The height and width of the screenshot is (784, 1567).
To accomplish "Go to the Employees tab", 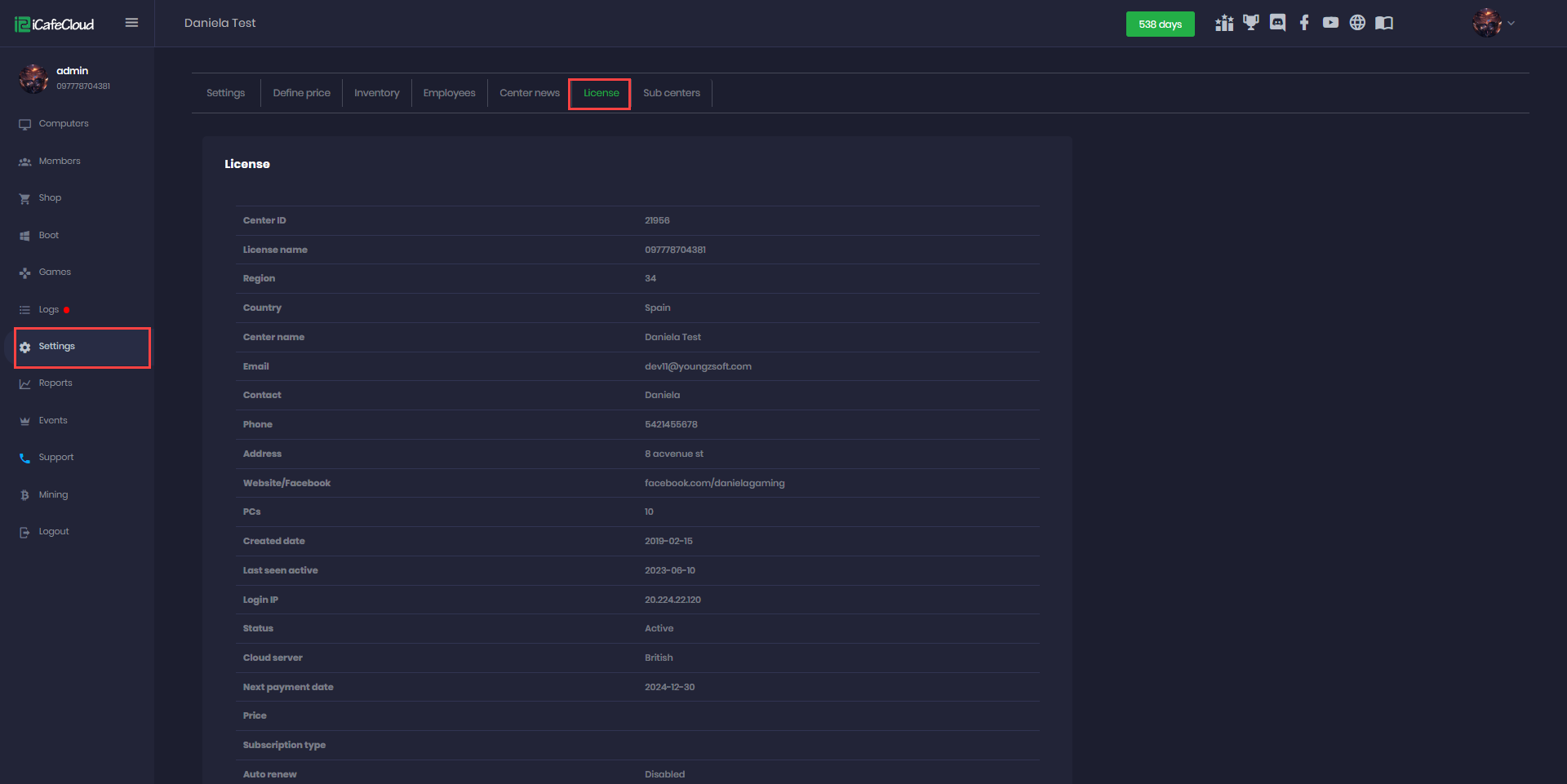I will click(x=449, y=93).
